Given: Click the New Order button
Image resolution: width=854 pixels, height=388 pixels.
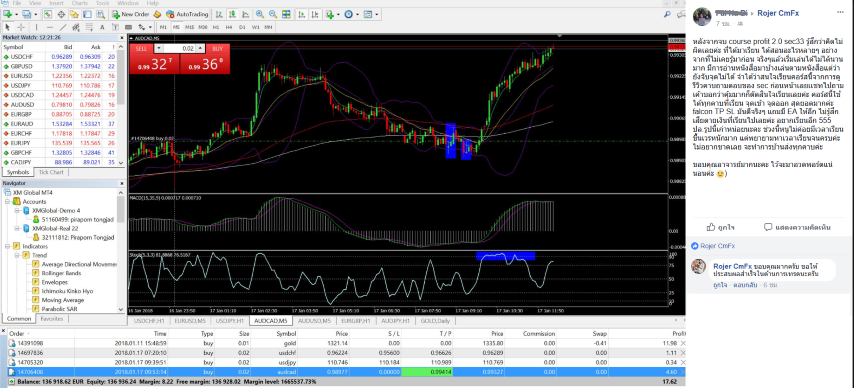Looking at the screenshot, I should tap(130, 14).
